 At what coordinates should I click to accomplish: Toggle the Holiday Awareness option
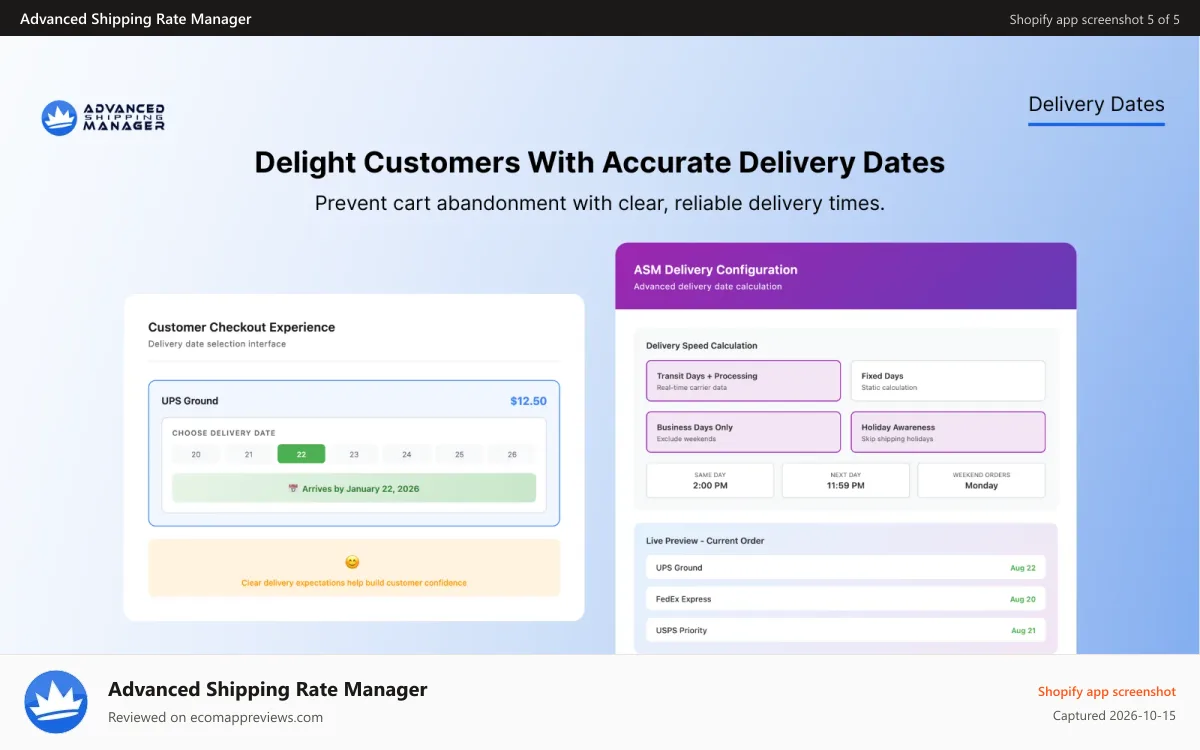[948, 432]
